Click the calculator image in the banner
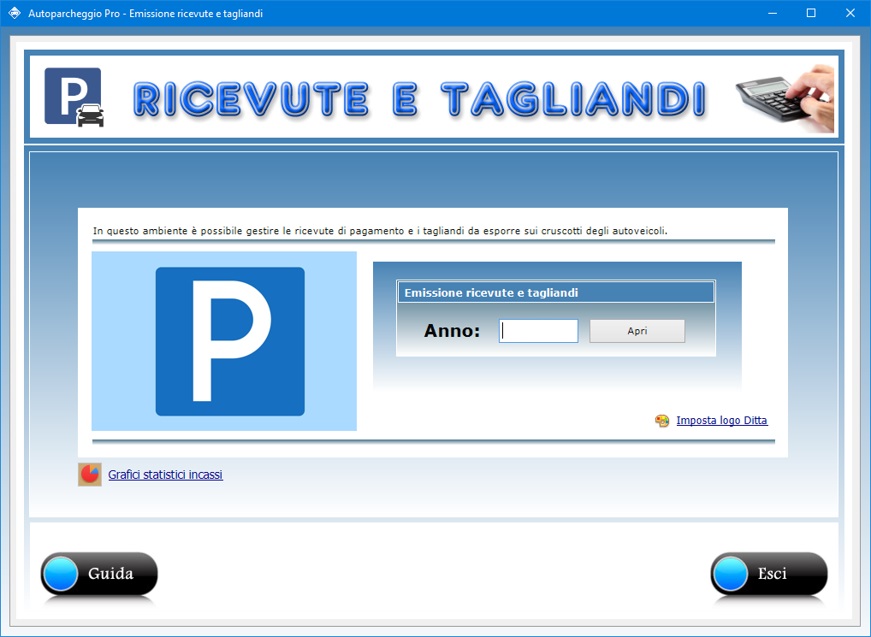 pyautogui.click(x=785, y=98)
